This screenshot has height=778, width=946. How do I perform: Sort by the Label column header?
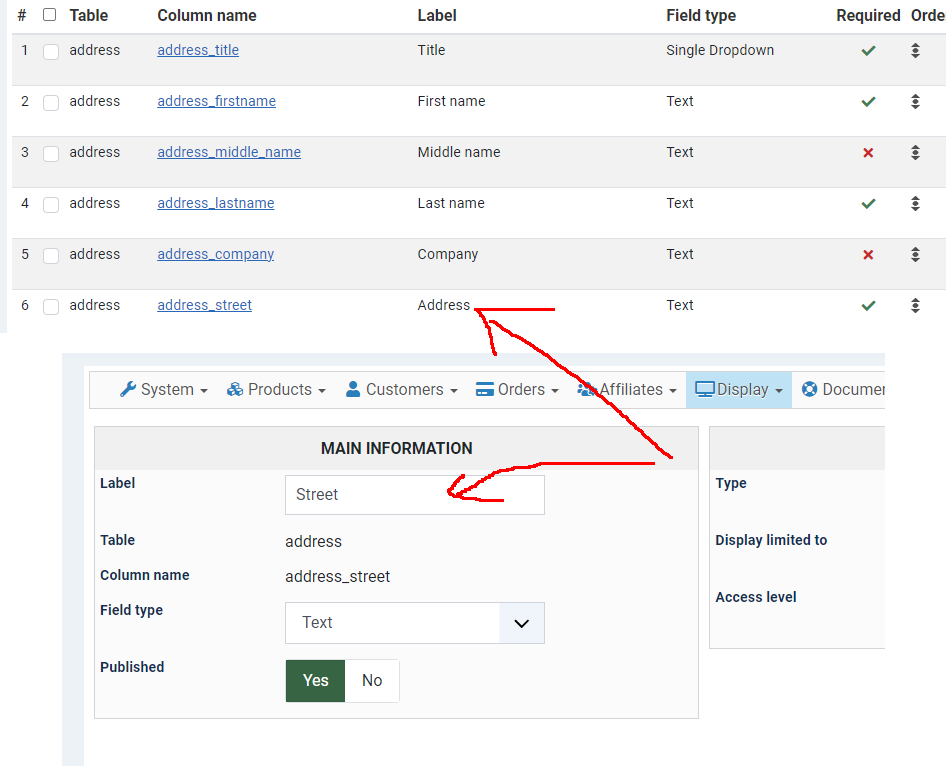tap(437, 16)
